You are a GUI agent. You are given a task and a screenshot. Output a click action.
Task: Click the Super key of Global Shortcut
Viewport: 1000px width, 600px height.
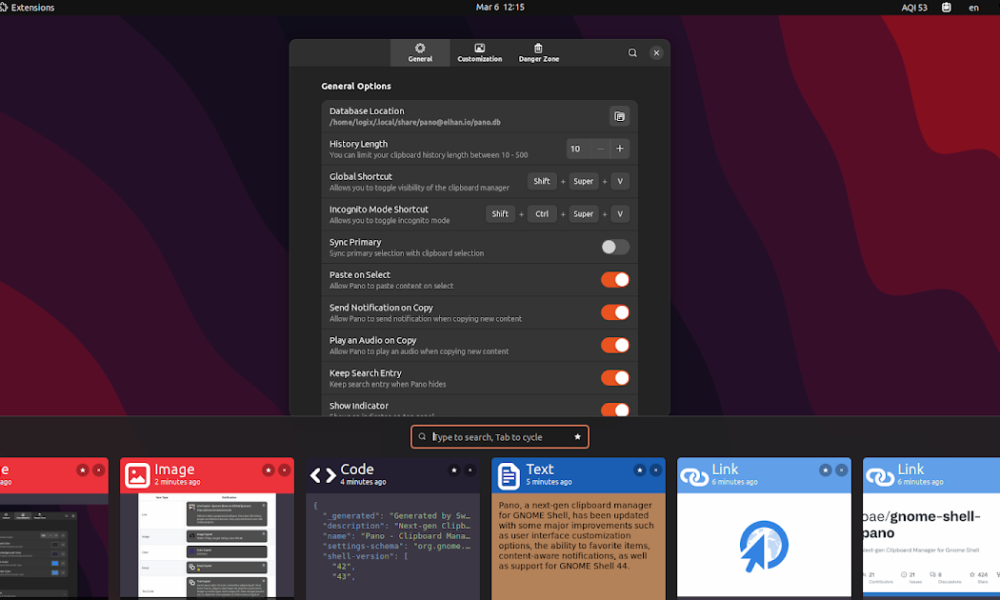(584, 181)
